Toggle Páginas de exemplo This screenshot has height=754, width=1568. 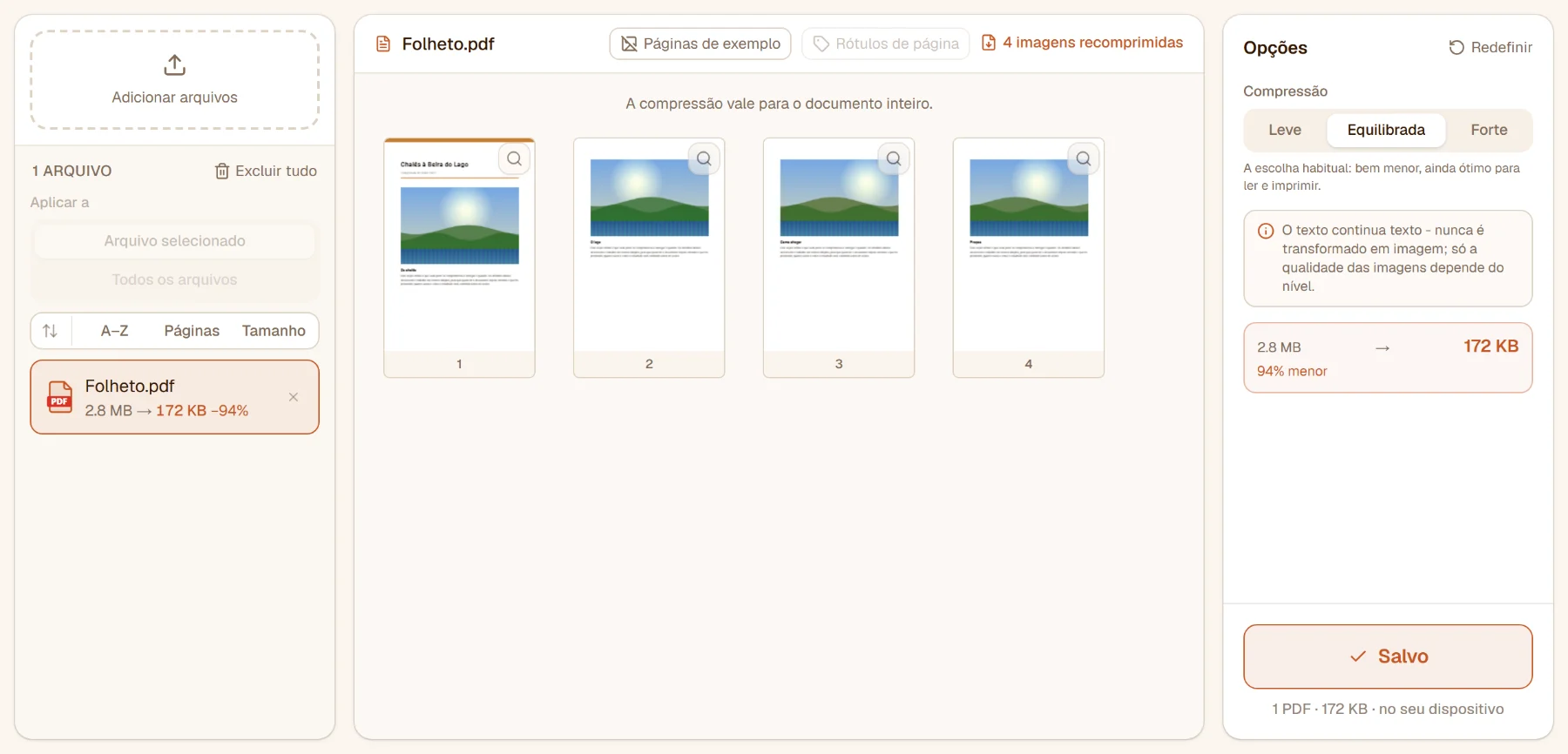(700, 44)
